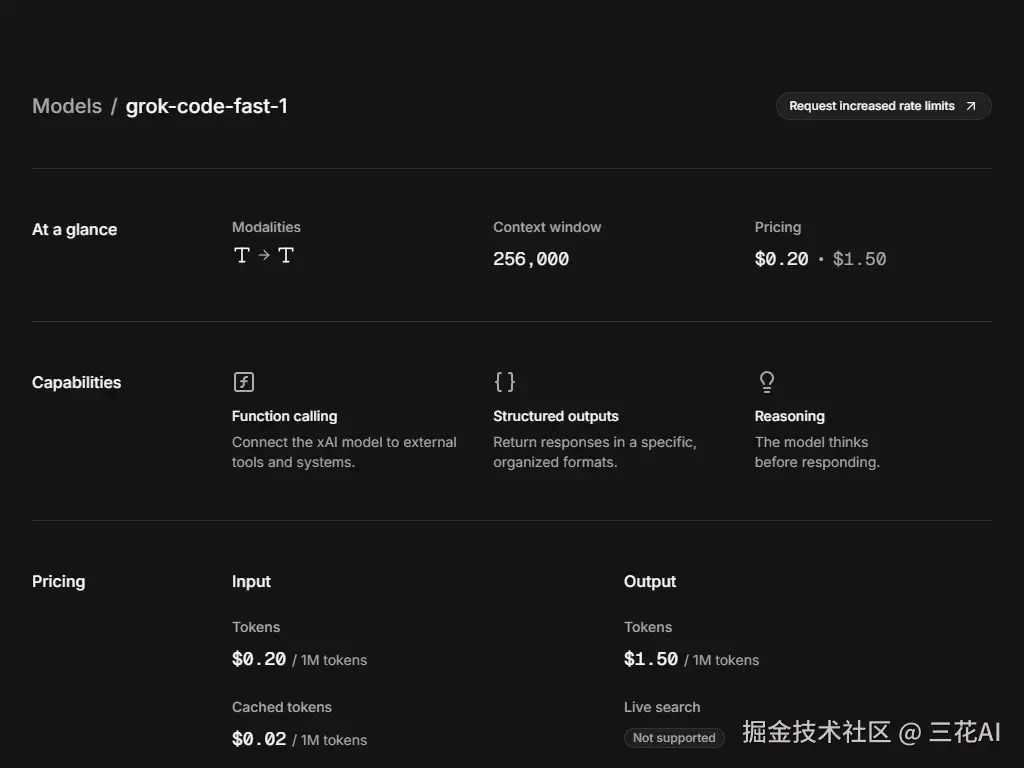Click the Context window label
This screenshot has width=1024, height=768.
click(547, 227)
